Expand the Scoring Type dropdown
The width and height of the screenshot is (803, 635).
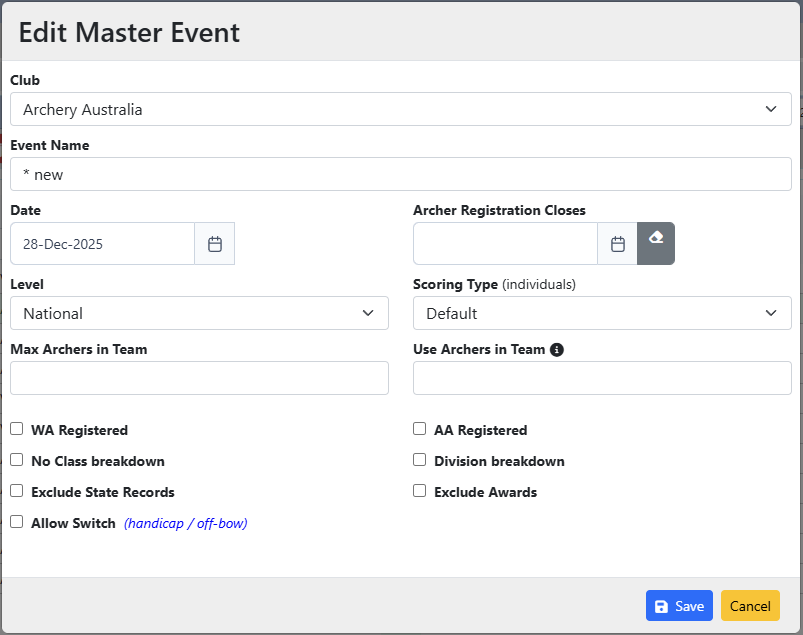[x=601, y=313]
